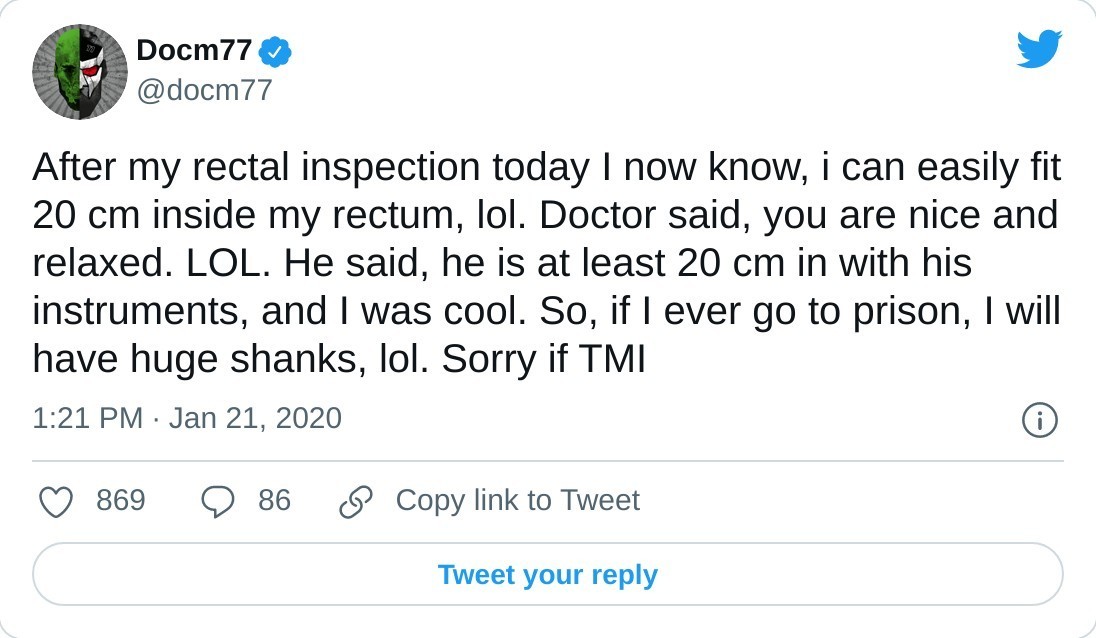The image size is (1096, 638).
Task: Select the Copy link to Tweet text
Action: pyautogui.click(x=517, y=500)
